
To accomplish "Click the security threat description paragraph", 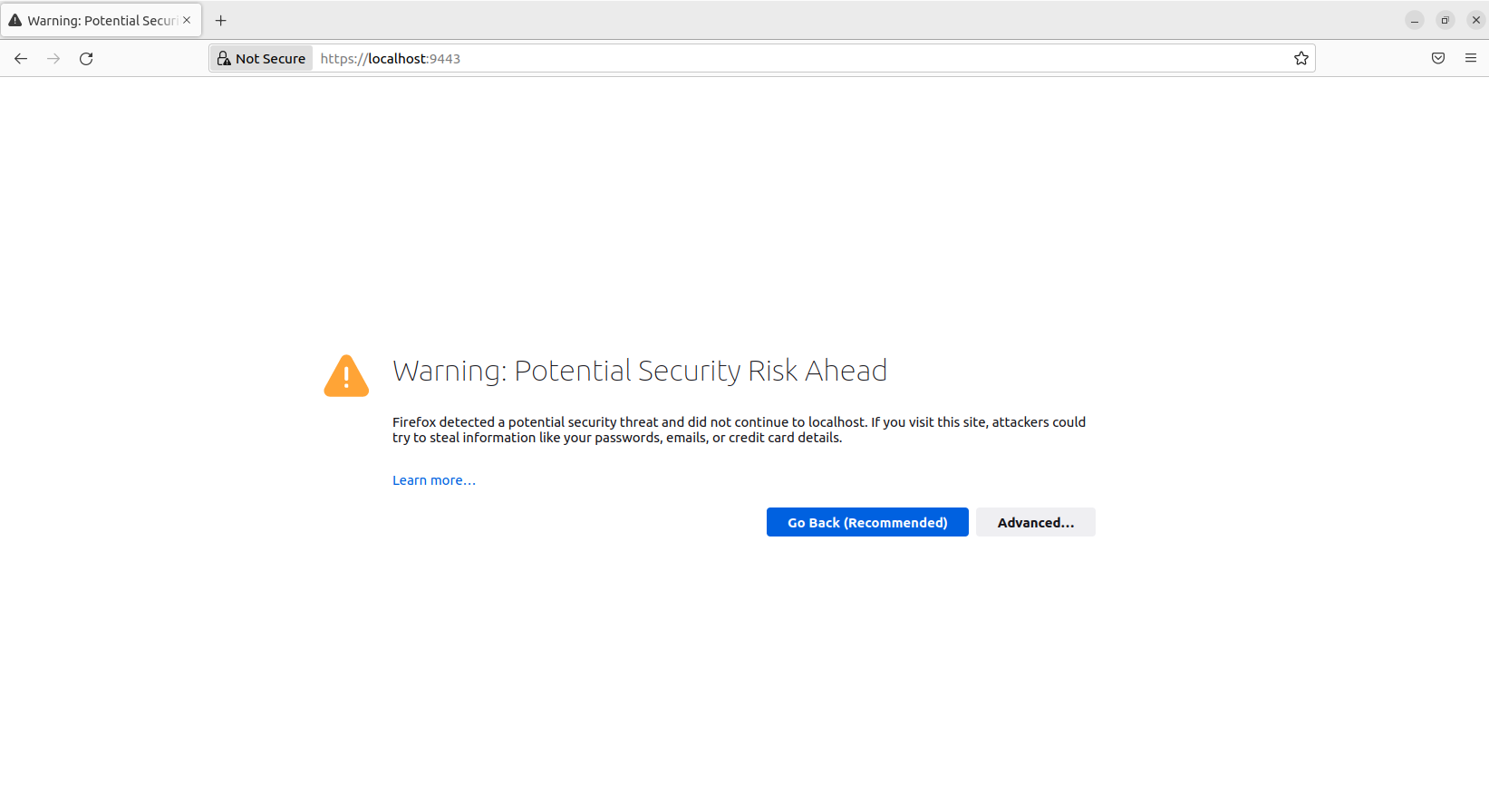I will tap(739, 430).
